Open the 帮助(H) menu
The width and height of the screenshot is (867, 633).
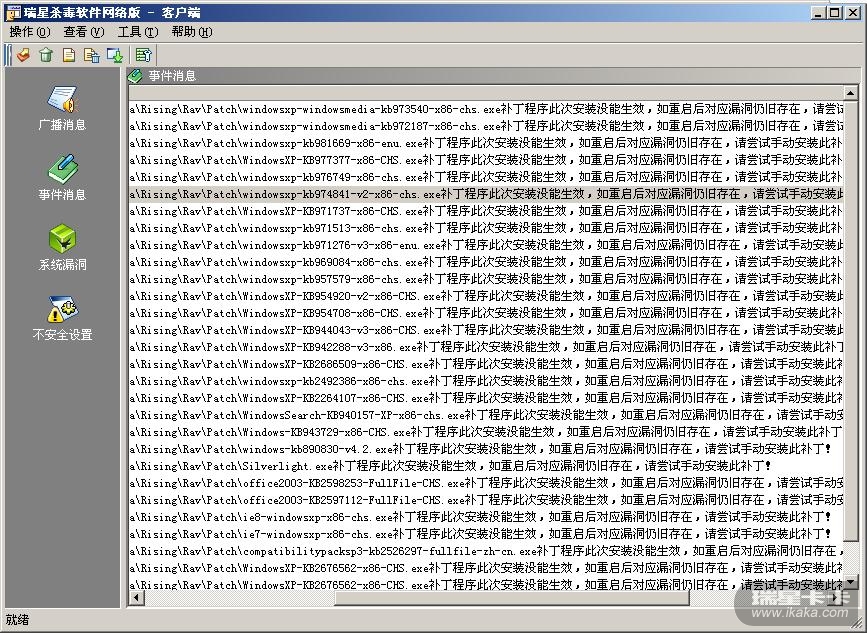191,32
